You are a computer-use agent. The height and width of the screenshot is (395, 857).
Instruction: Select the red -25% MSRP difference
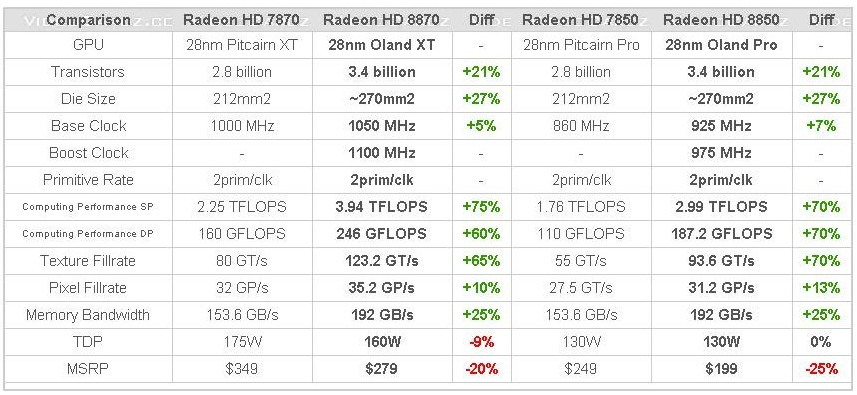[x=821, y=369]
